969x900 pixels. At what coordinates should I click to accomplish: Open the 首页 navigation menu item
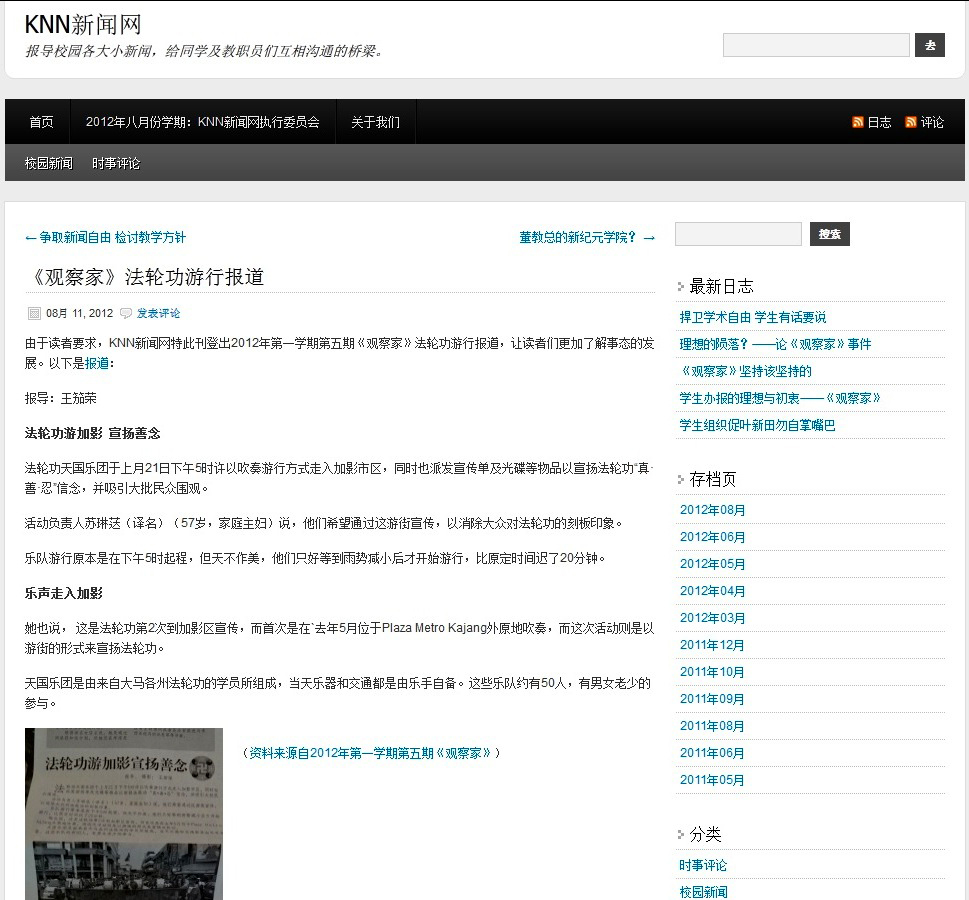coord(41,122)
